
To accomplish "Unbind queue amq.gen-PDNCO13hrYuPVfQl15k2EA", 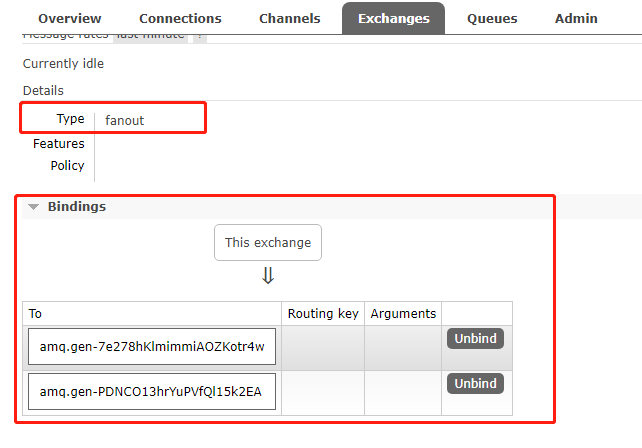I will [x=475, y=384].
